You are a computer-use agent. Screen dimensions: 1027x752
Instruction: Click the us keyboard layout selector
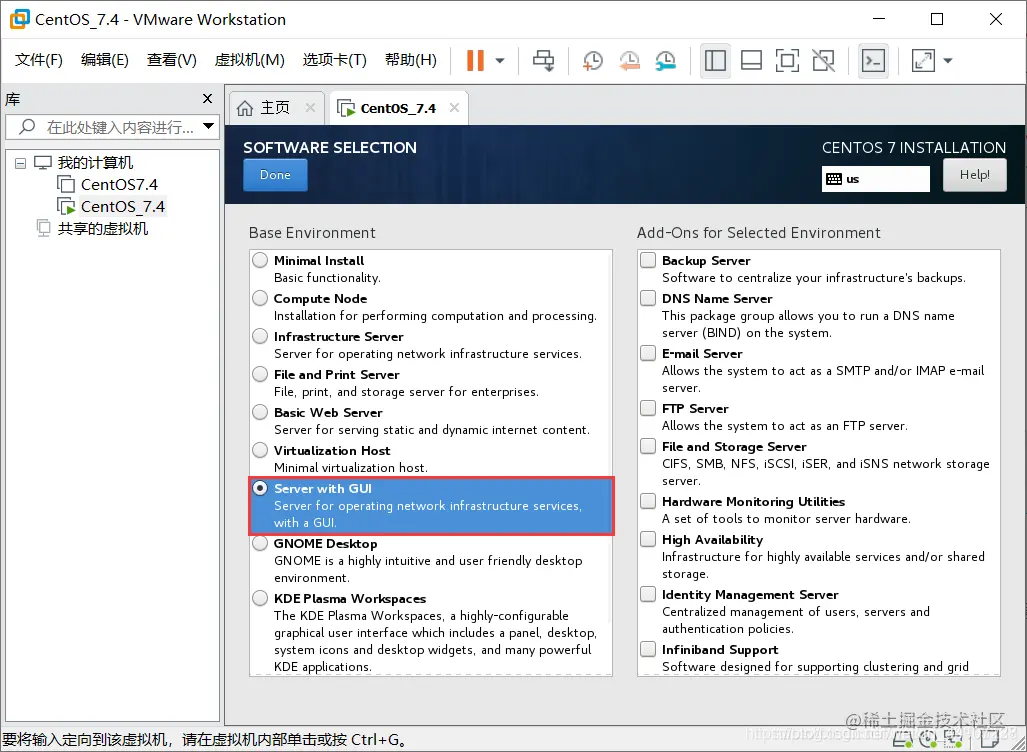876,179
